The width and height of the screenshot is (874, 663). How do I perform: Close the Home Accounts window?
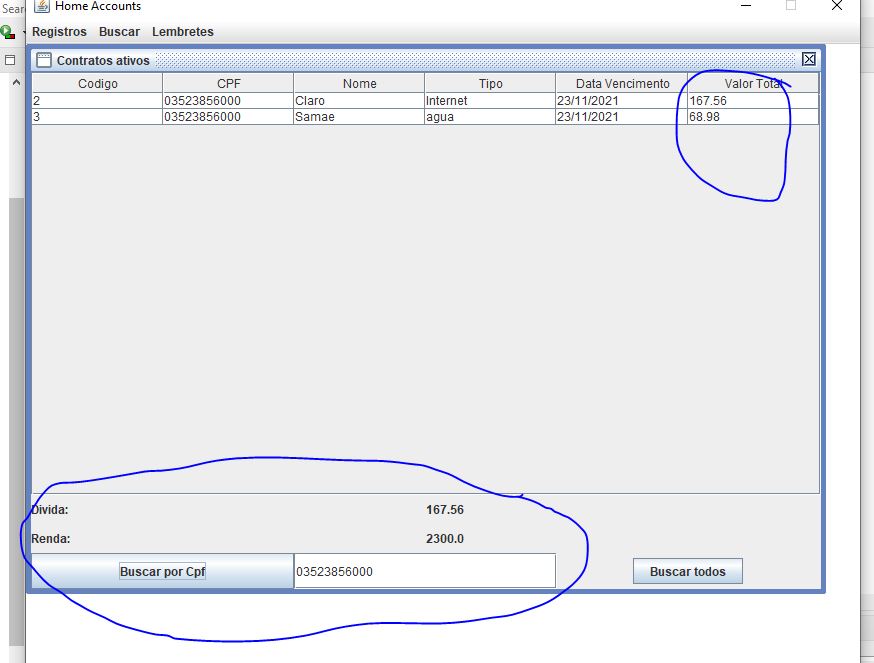[x=837, y=6]
